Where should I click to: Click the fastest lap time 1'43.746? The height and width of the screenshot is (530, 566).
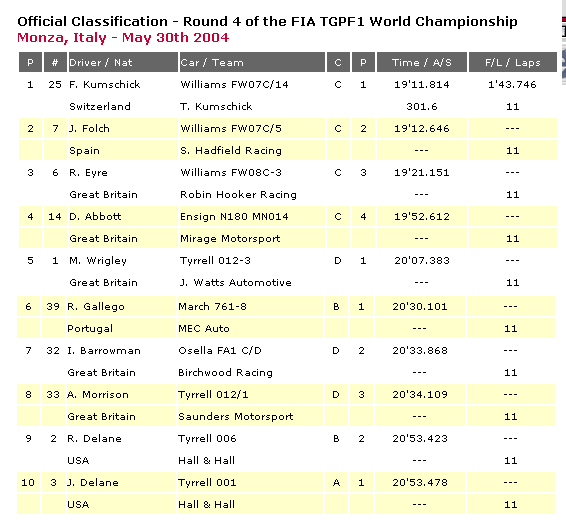click(x=512, y=84)
